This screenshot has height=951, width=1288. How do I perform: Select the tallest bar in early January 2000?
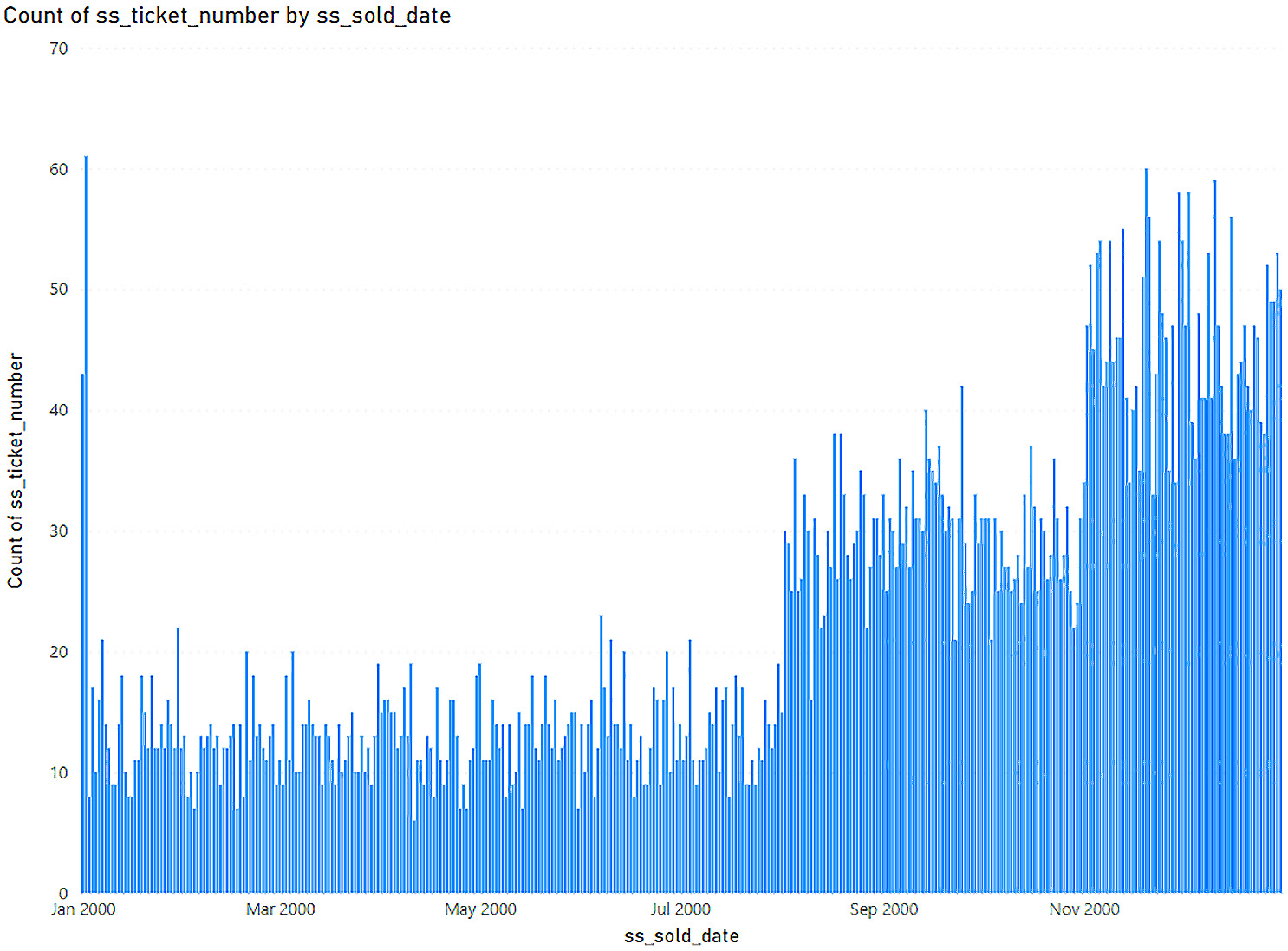point(86,520)
